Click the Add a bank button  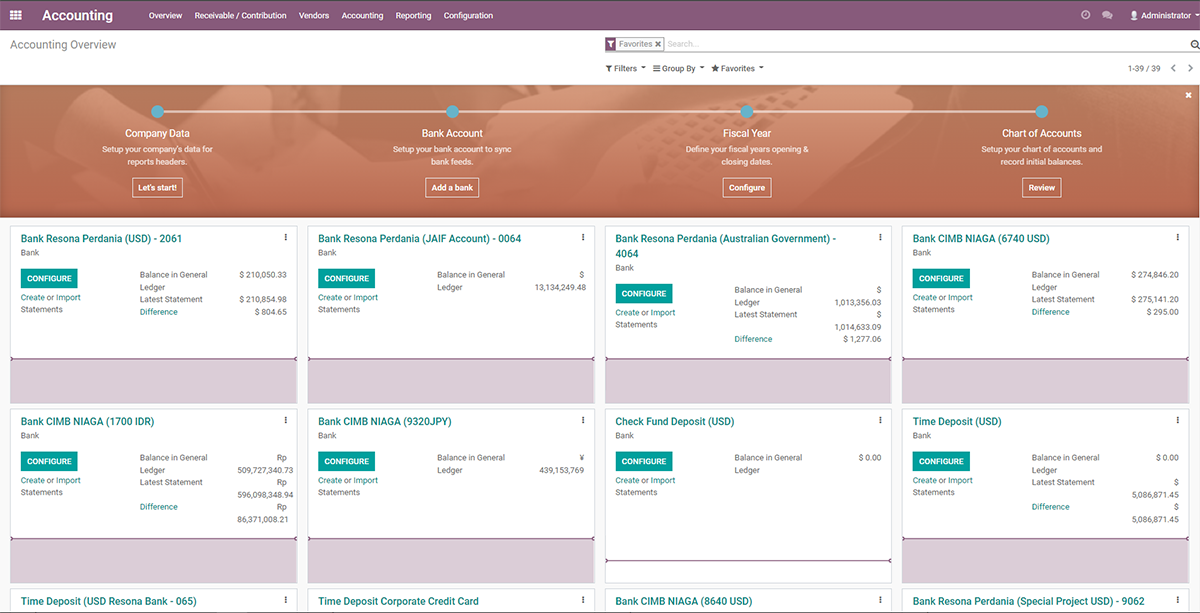click(452, 187)
